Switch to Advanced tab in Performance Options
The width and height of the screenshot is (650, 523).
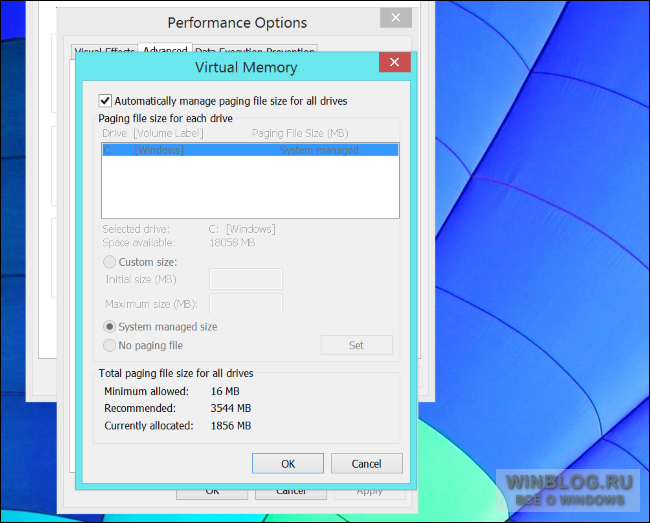165,49
